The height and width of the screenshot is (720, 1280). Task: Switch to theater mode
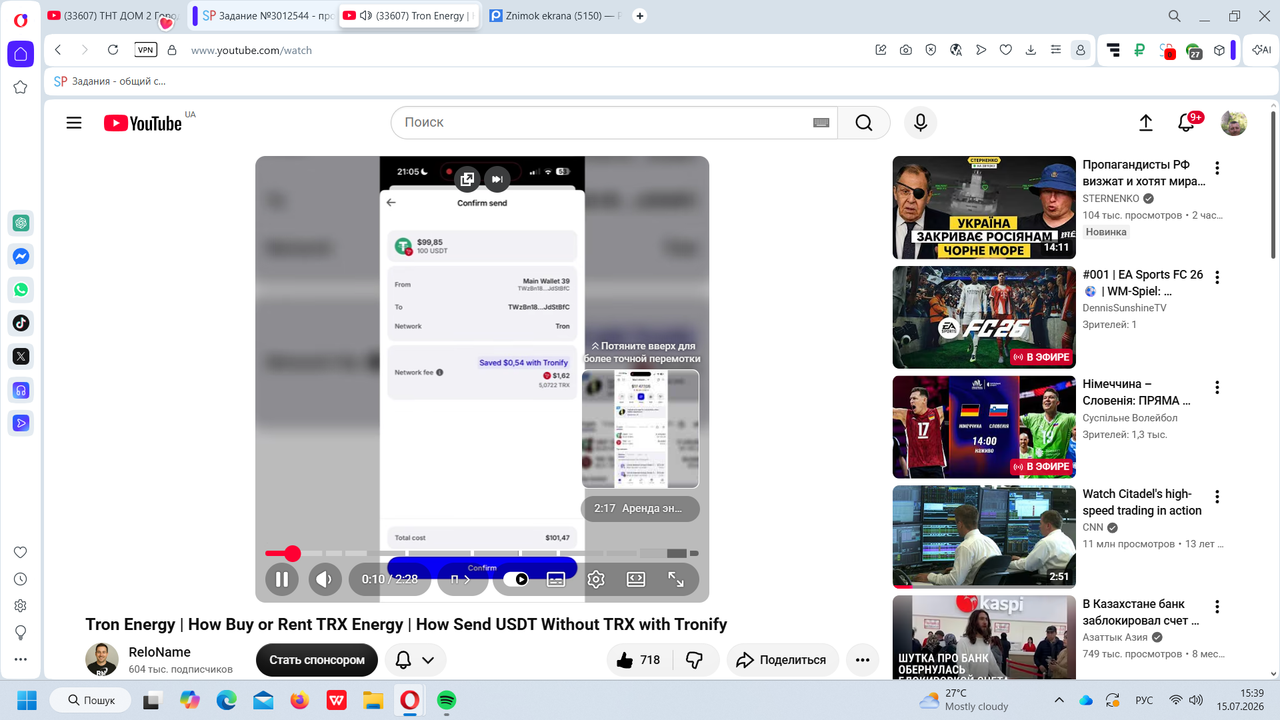tap(636, 579)
